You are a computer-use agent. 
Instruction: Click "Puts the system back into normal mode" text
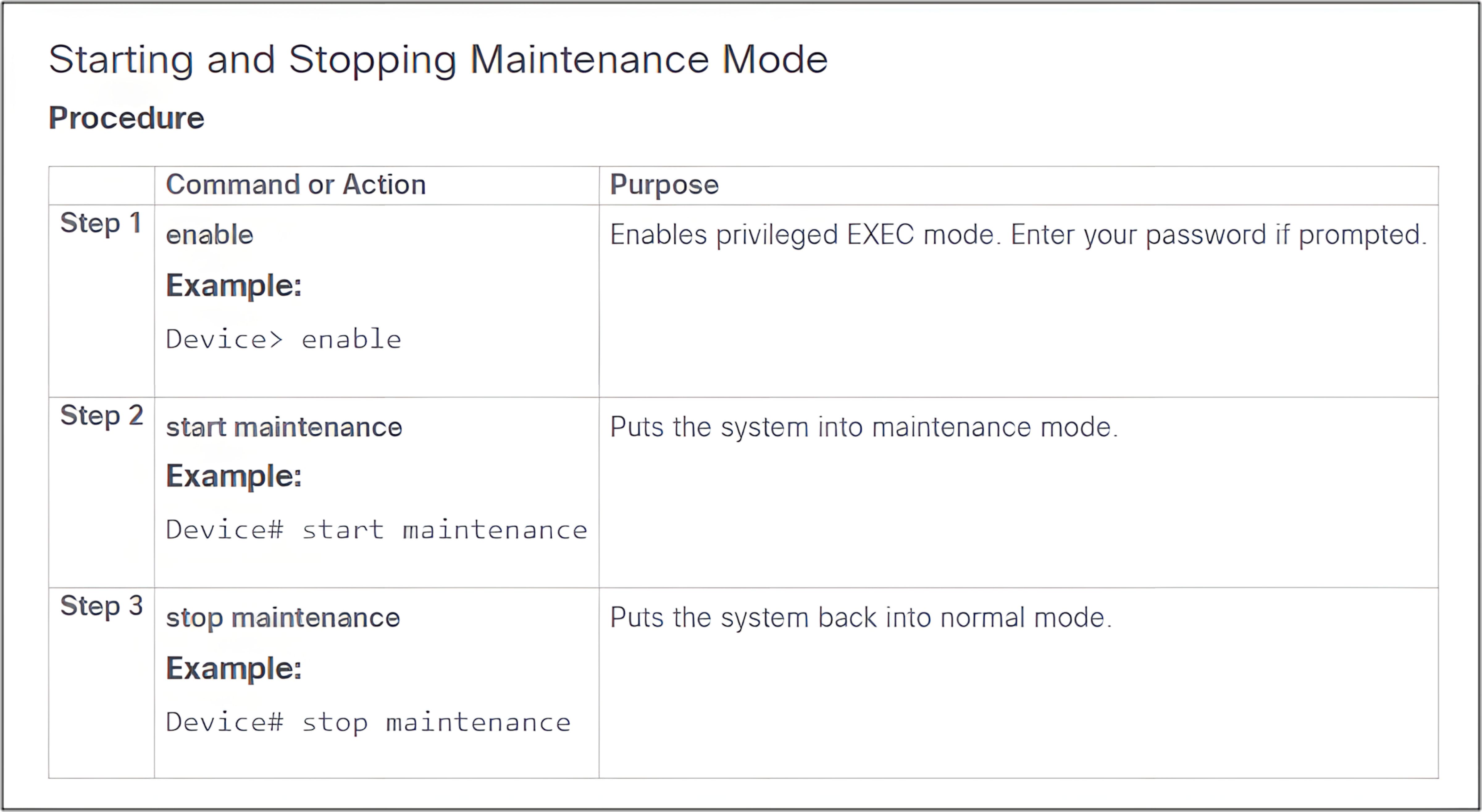(x=861, y=618)
